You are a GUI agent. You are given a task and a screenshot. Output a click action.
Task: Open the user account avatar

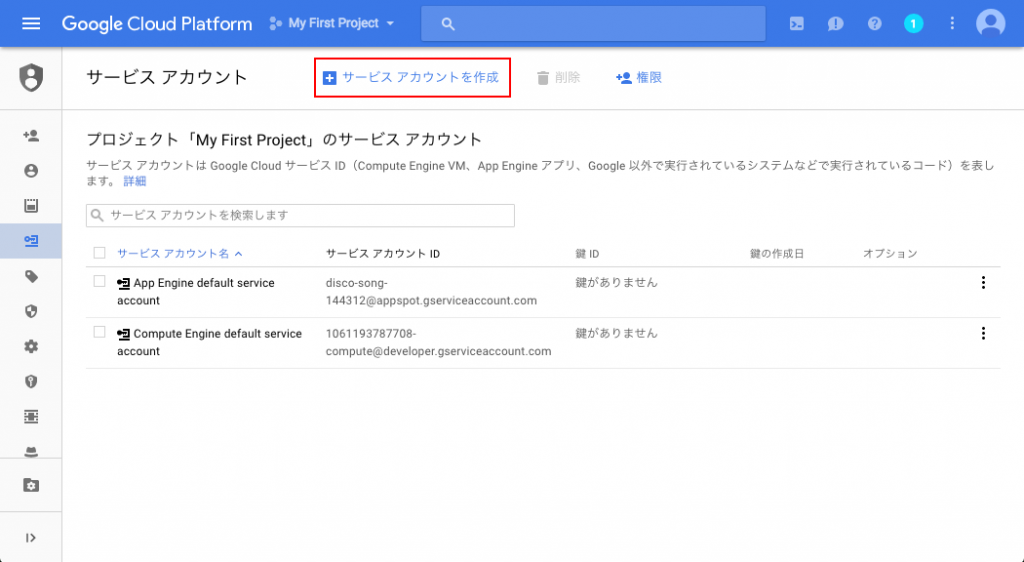click(x=991, y=24)
